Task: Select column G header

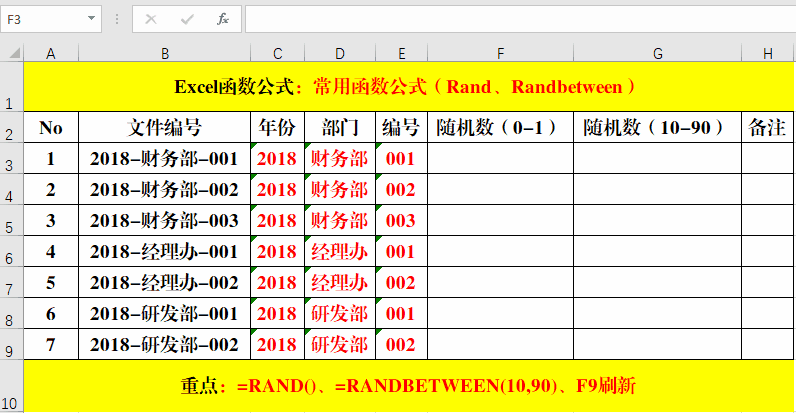Action: click(657, 53)
